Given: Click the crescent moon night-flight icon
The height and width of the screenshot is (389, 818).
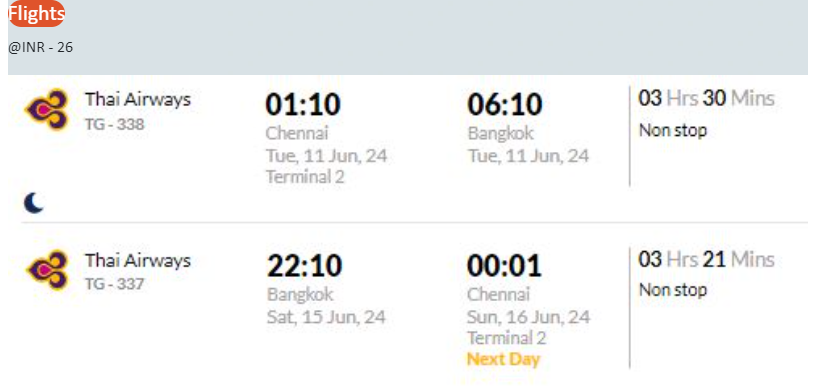Looking at the screenshot, I should click(x=34, y=203).
